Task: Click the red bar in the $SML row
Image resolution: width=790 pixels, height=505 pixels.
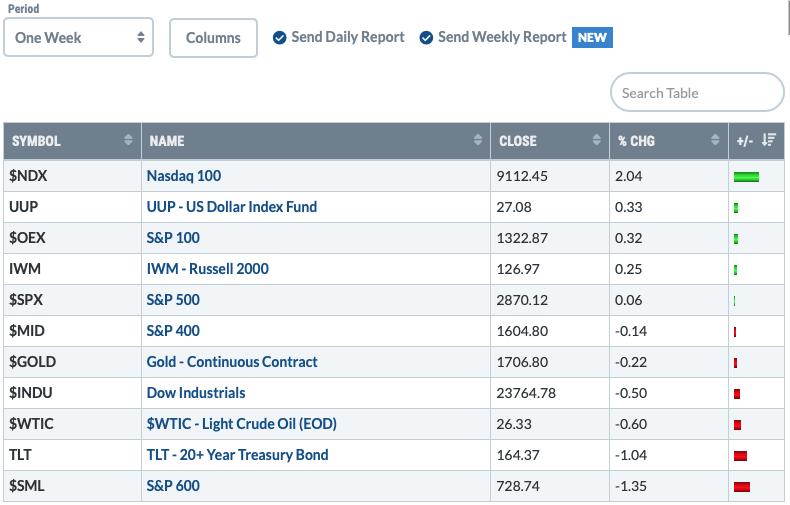Action: pos(742,487)
